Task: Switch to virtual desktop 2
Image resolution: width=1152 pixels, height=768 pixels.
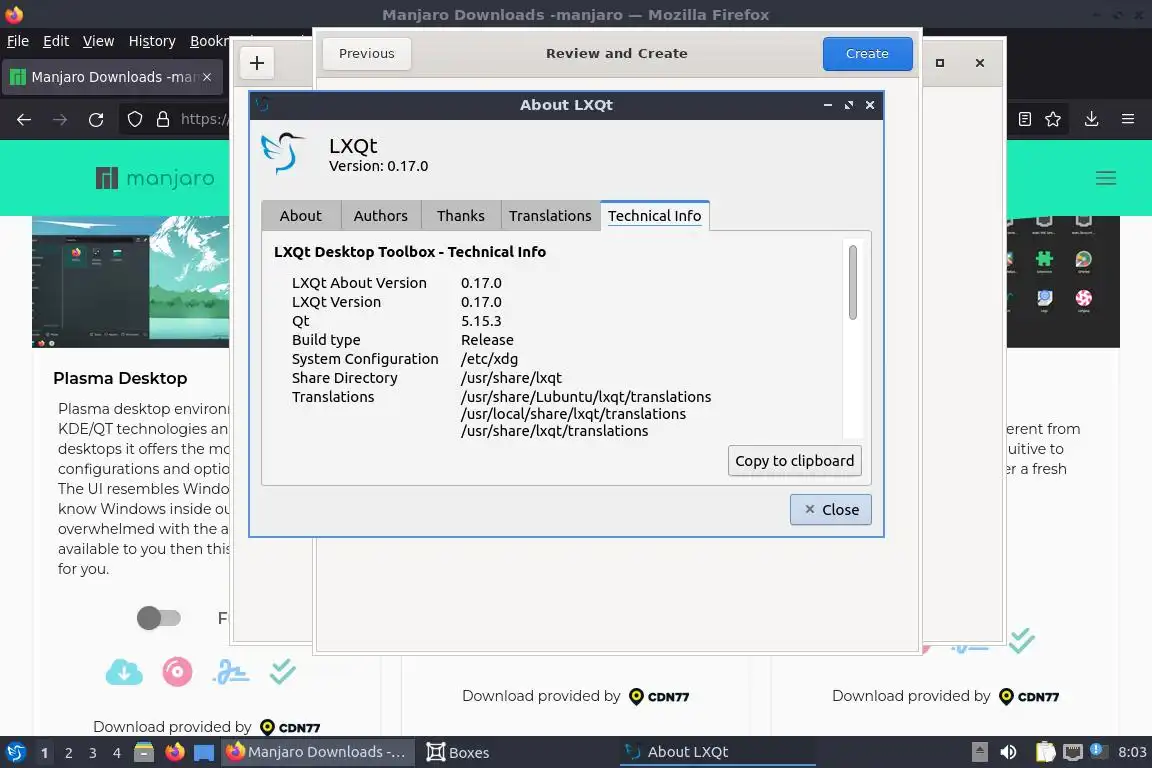Action: coord(69,753)
